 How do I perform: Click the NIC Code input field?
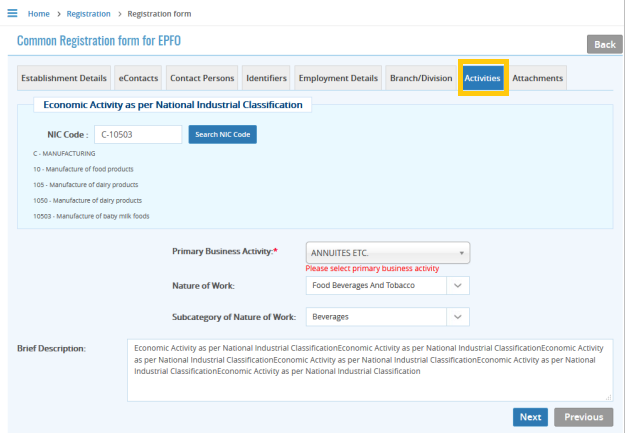[138, 134]
